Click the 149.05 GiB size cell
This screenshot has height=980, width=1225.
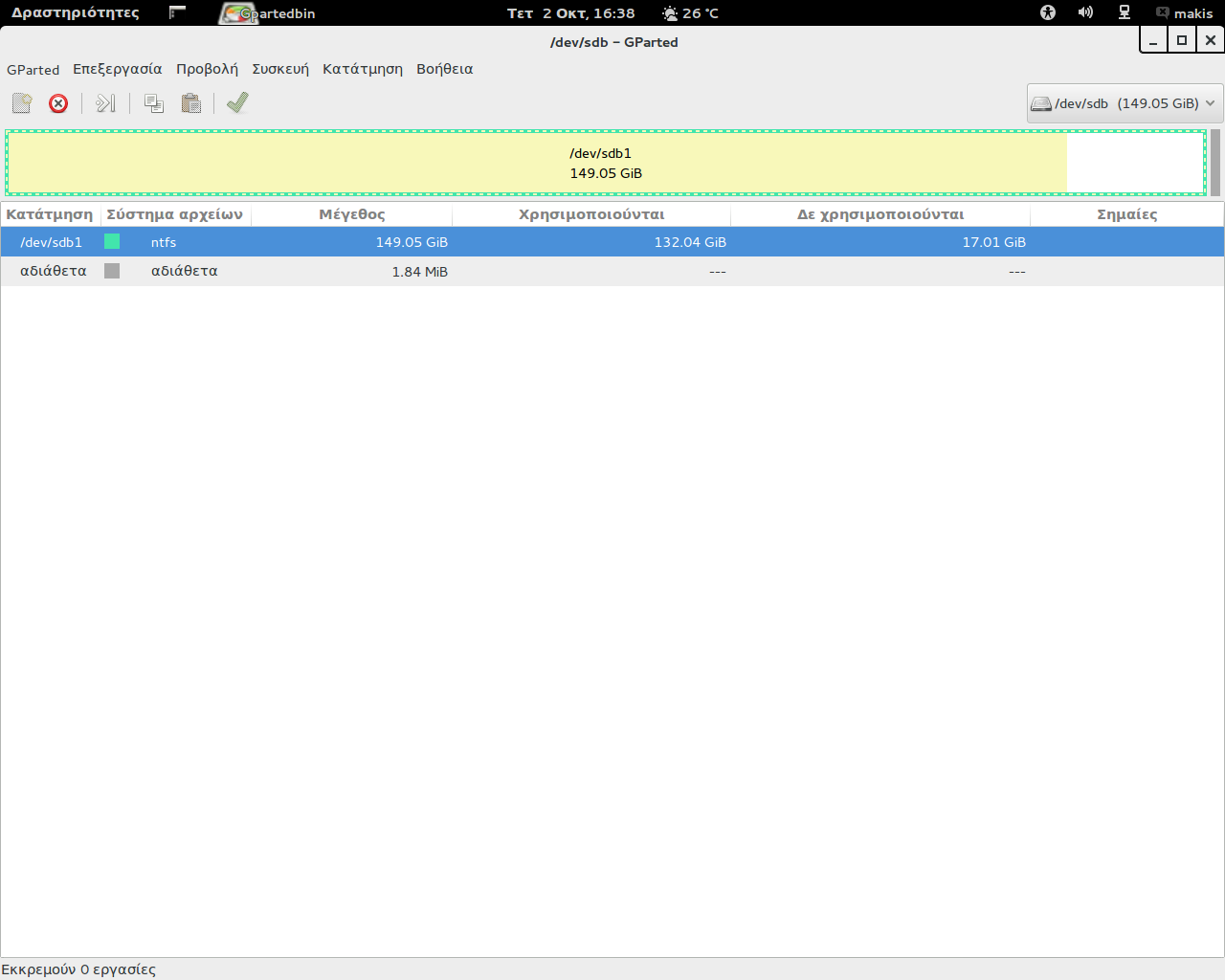pyautogui.click(x=412, y=242)
